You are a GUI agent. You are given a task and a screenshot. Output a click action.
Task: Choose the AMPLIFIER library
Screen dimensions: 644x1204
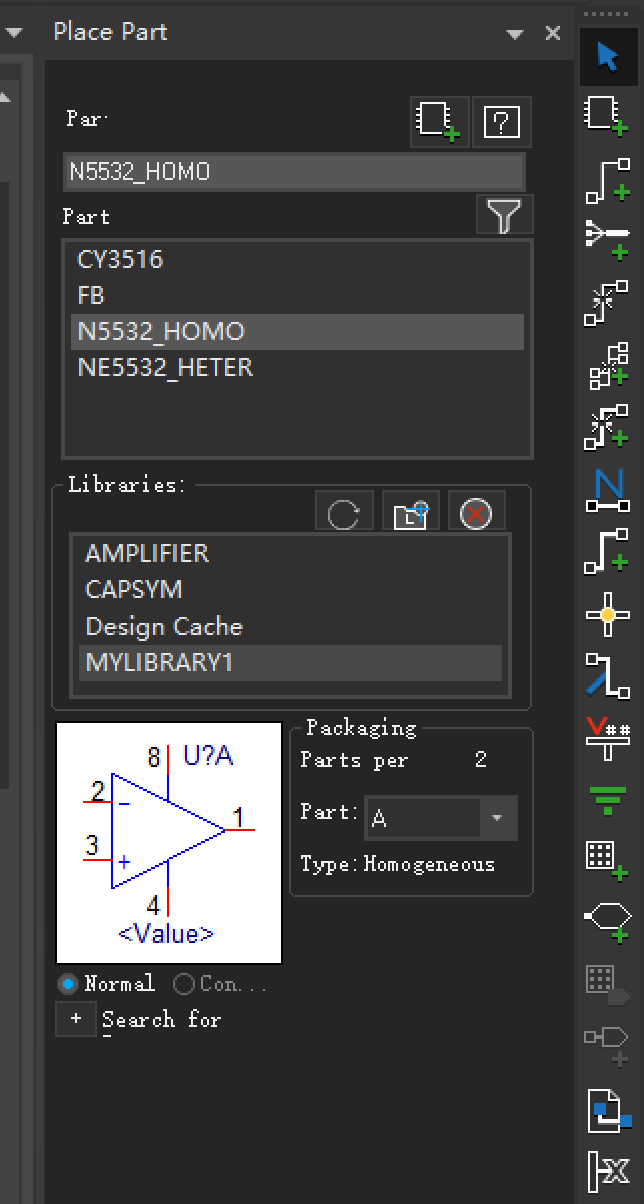pyautogui.click(x=147, y=553)
